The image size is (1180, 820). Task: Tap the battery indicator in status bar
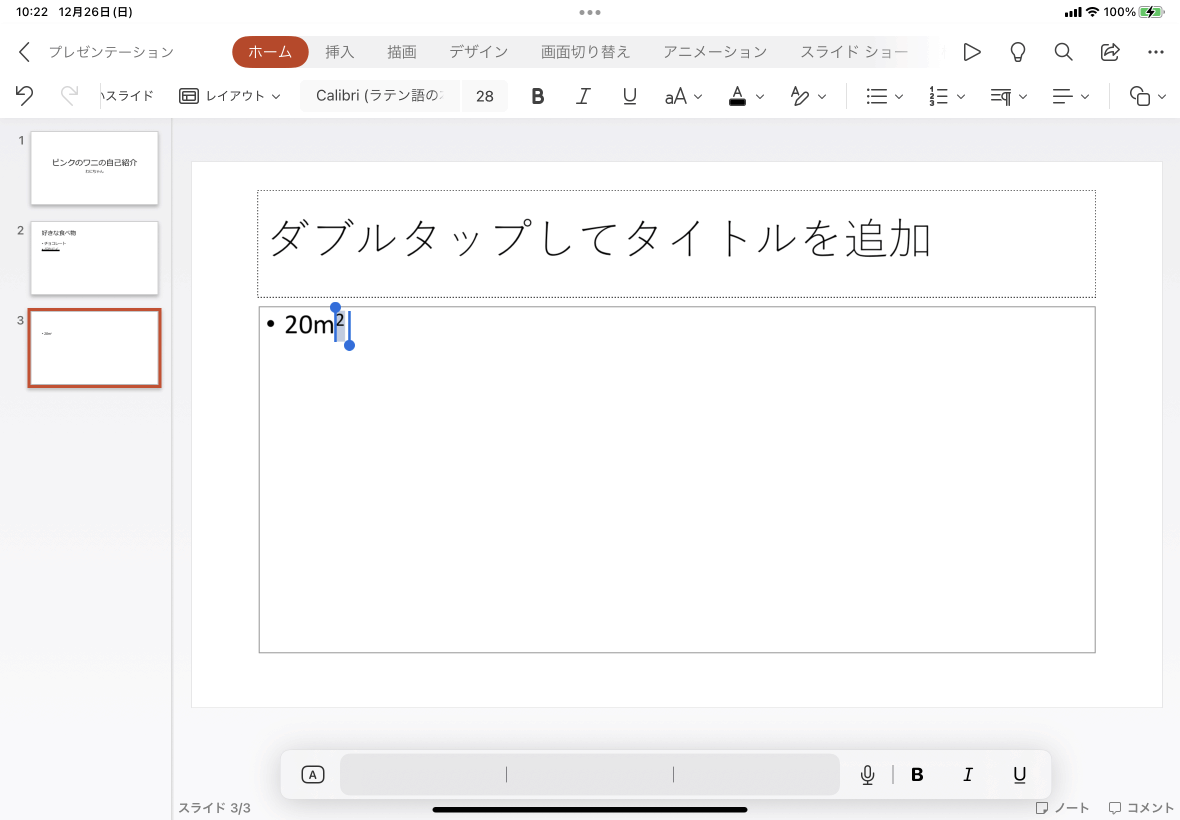[x=1151, y=12]
